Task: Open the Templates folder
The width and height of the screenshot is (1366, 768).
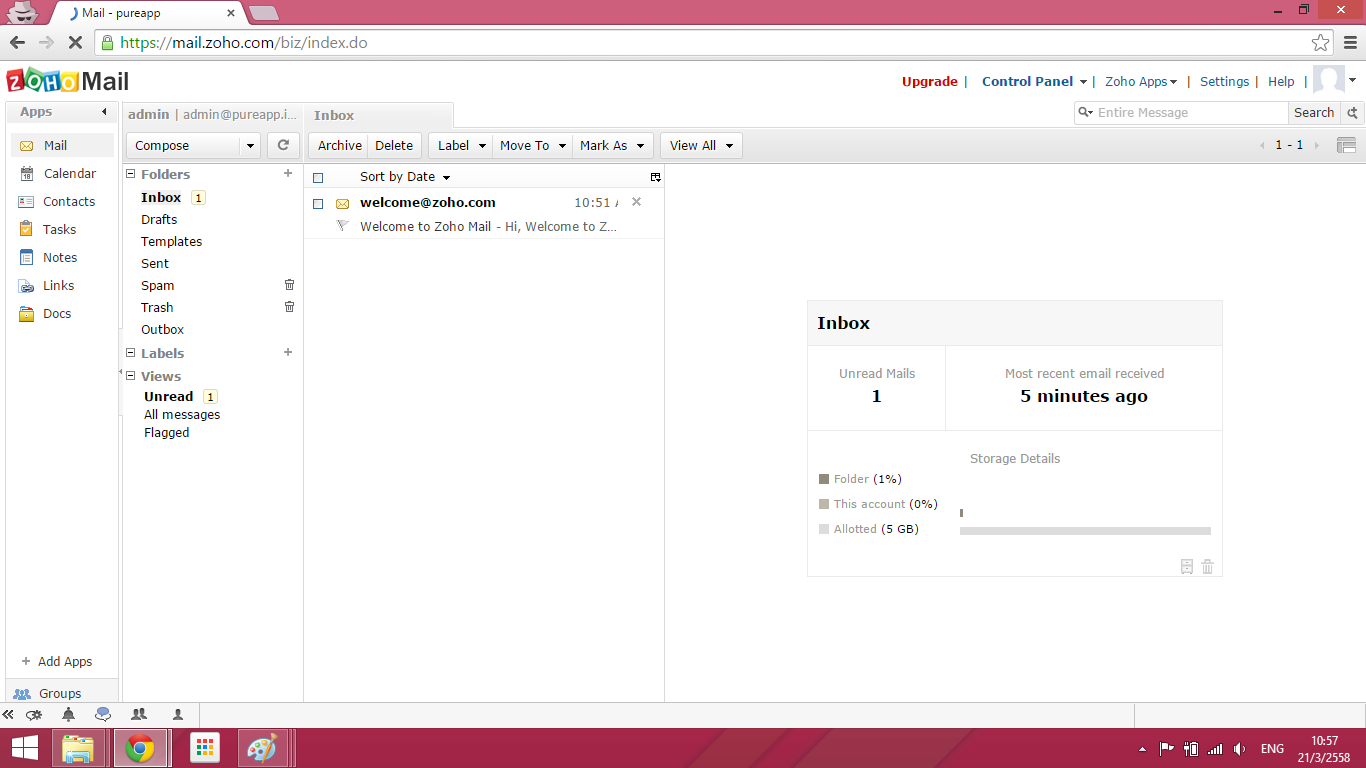Action: pyautogui.click(x=171, y=241)
